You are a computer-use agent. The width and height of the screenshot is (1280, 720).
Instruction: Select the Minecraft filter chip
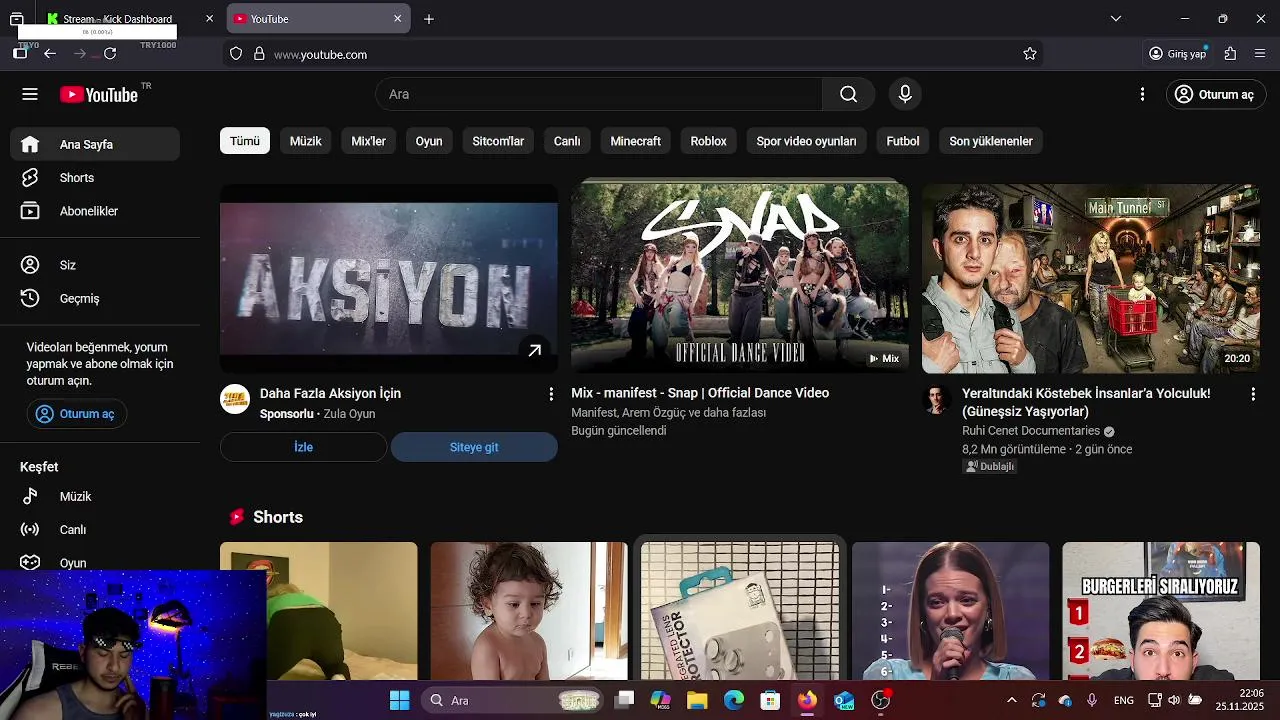[x=636, y=141]
